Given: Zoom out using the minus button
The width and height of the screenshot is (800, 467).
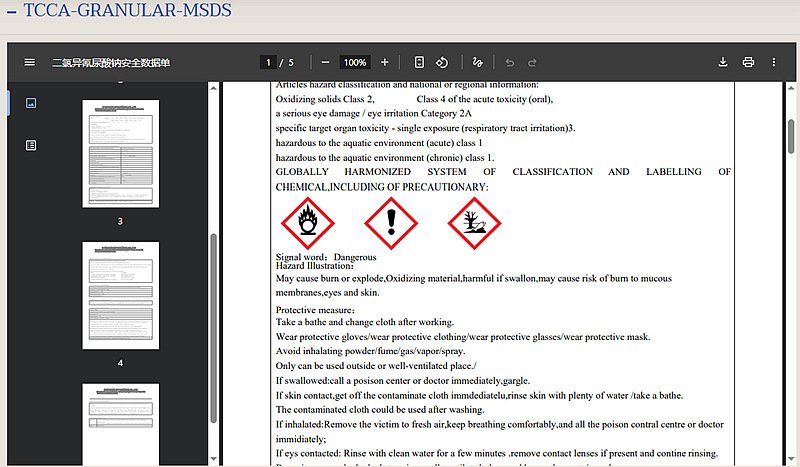Looking at the screenshot, I should 325,62.
